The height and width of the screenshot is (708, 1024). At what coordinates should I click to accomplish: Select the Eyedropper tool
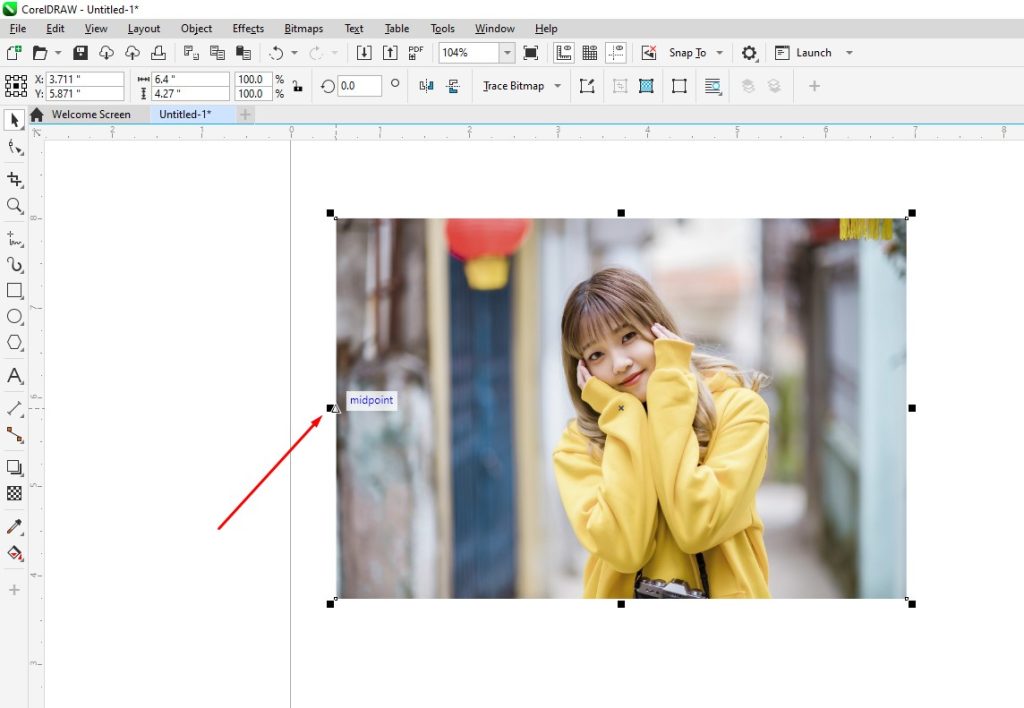[14, 527]
